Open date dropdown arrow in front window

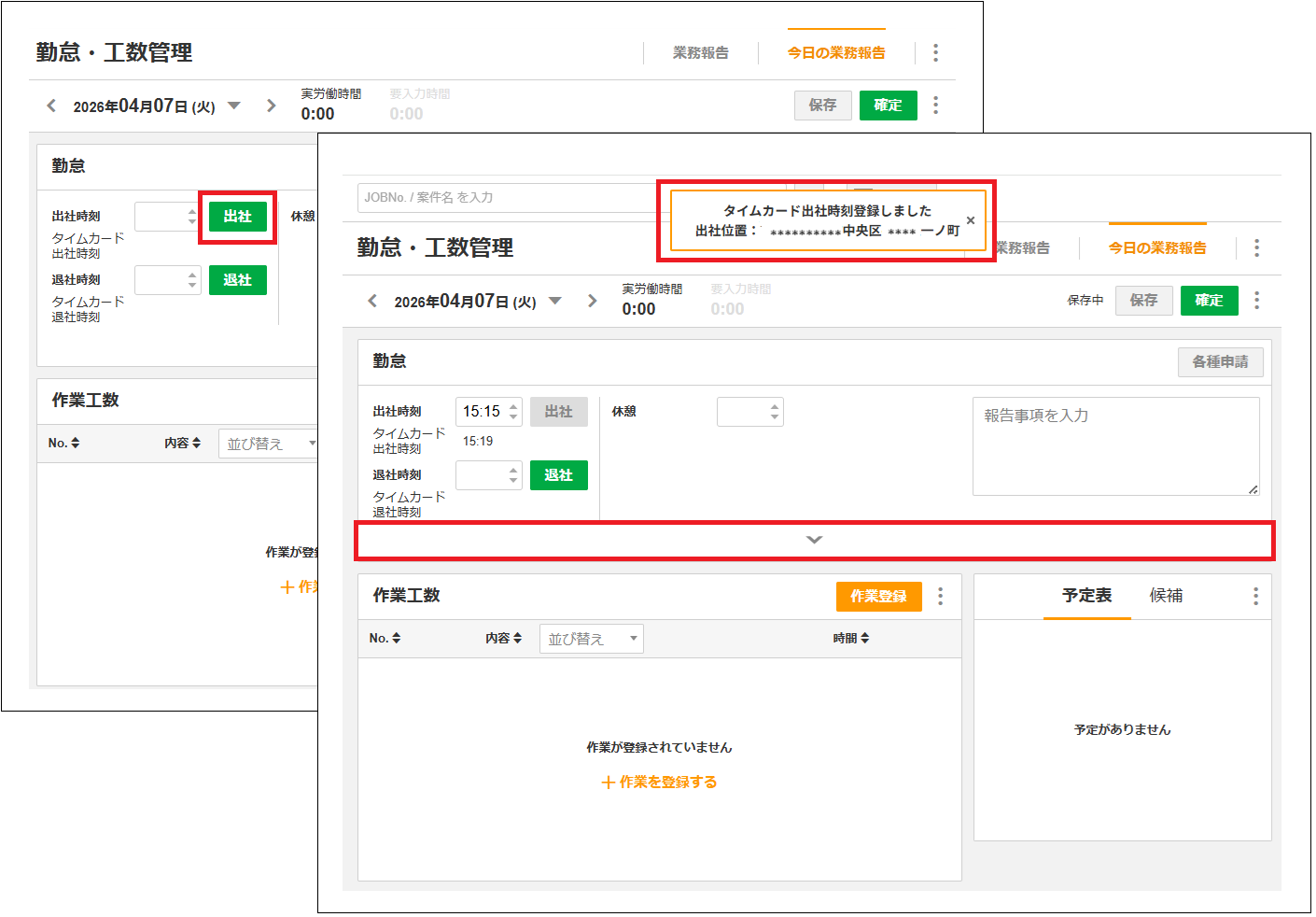coord(555,301)
